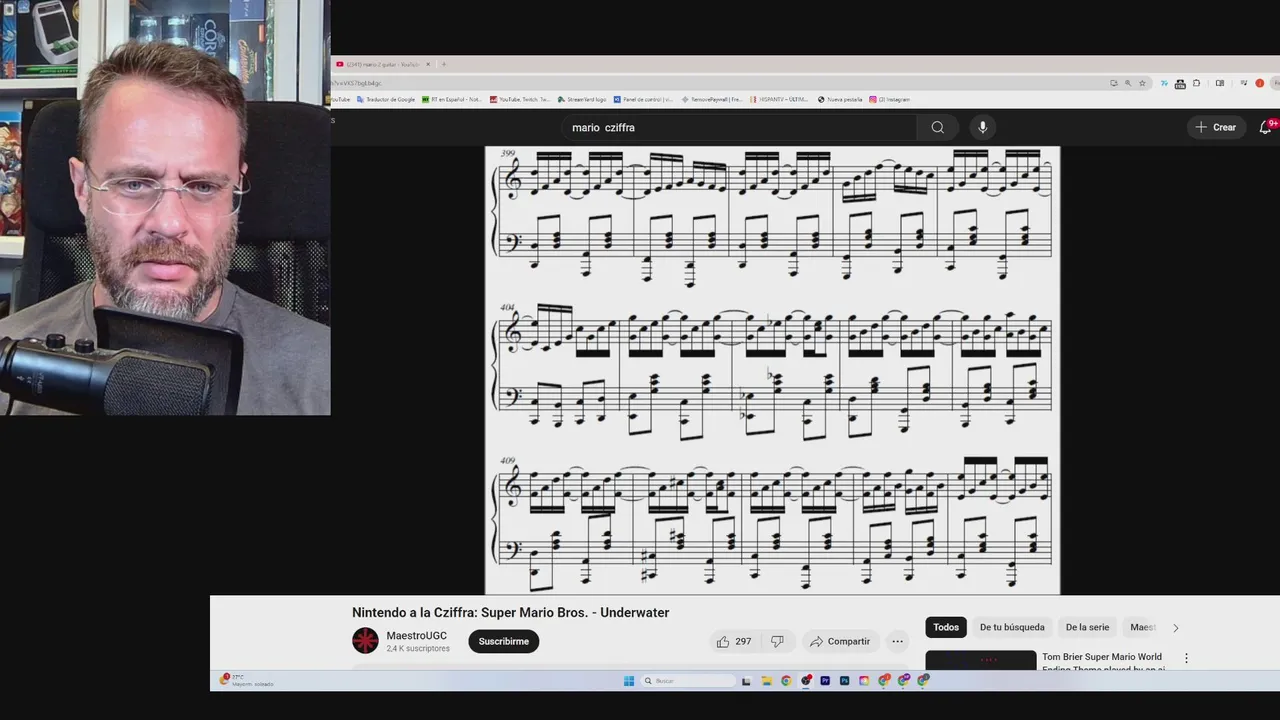Open the Windows Start button
The height and width of the screenshot is (720, 1280).
[629, 681]
